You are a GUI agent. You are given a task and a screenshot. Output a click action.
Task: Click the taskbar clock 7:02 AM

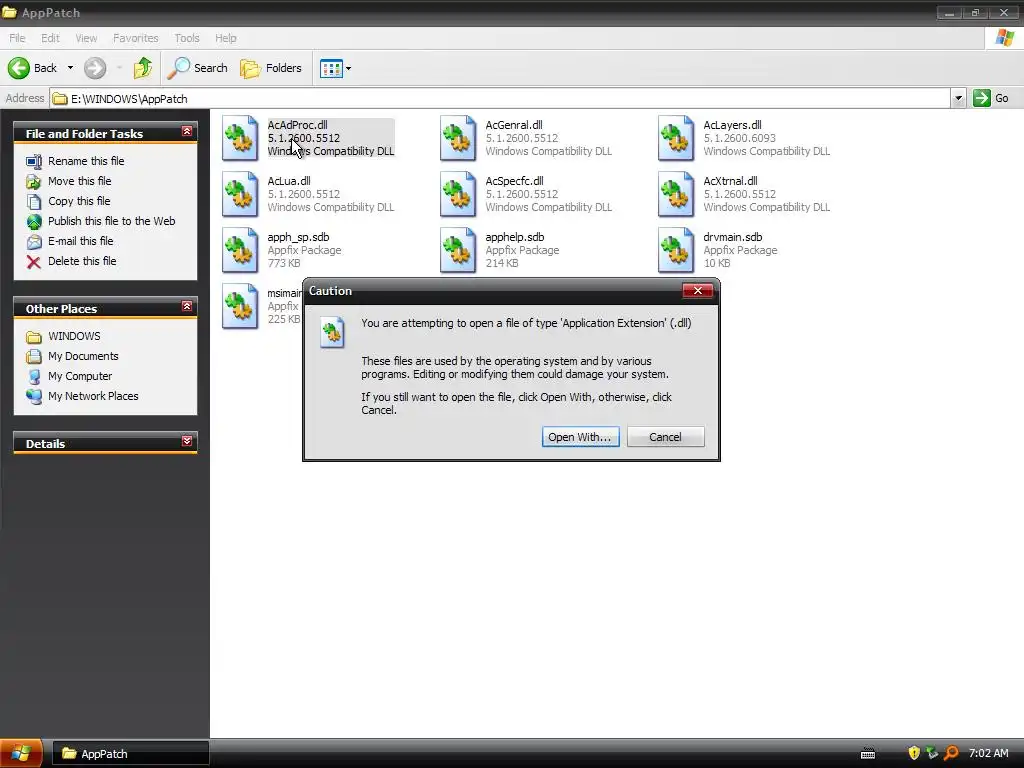tap(988, 753)
